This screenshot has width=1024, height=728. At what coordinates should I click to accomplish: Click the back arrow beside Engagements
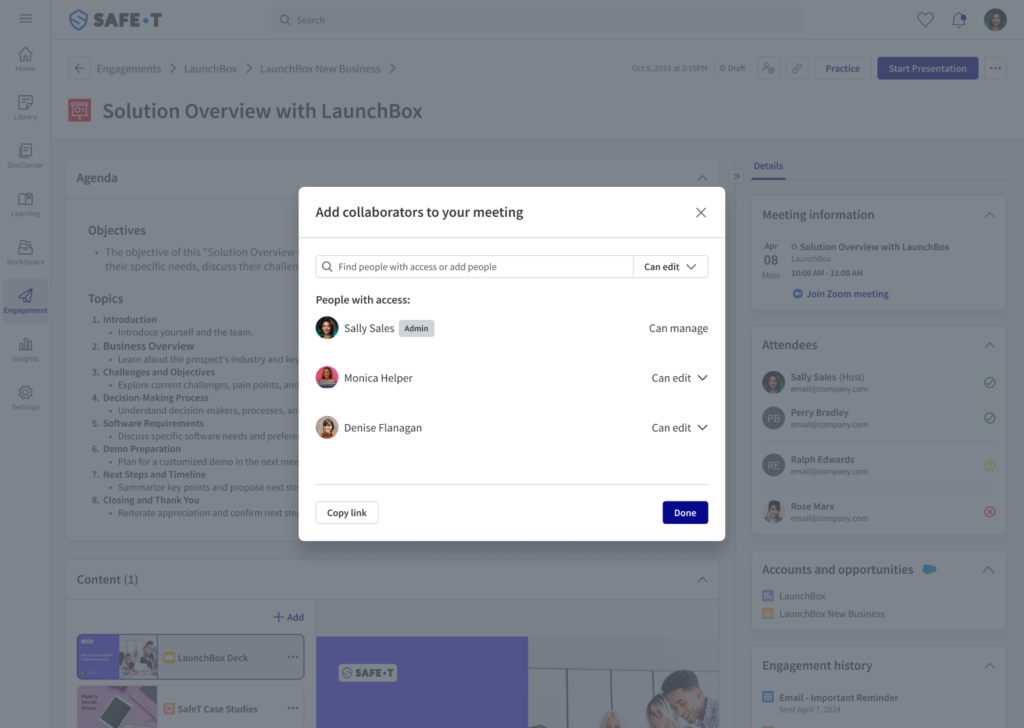coord(79,69)
